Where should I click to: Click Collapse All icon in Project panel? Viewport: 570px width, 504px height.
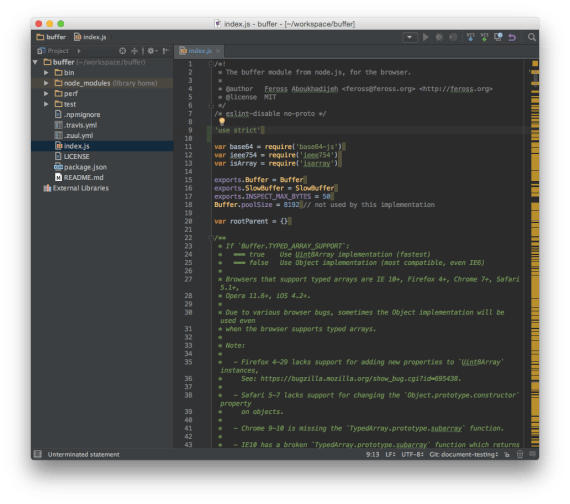(x=134, y=51)
